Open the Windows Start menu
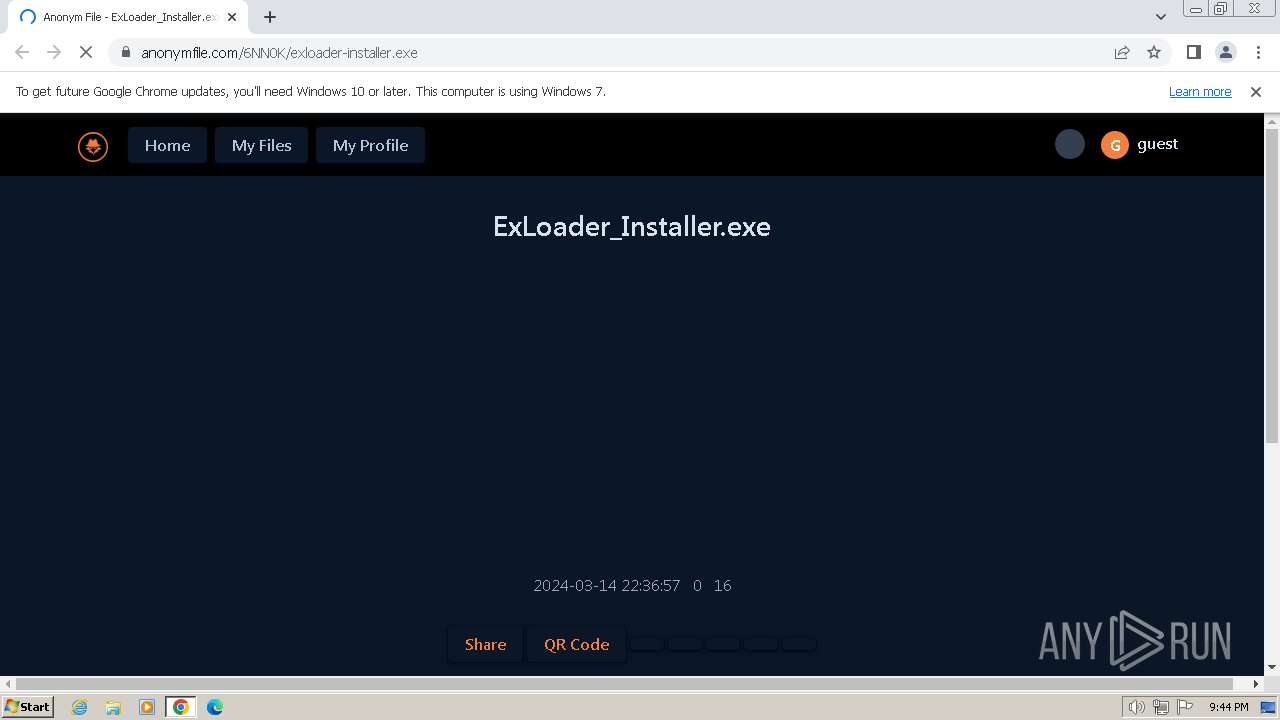 [28, 706]
